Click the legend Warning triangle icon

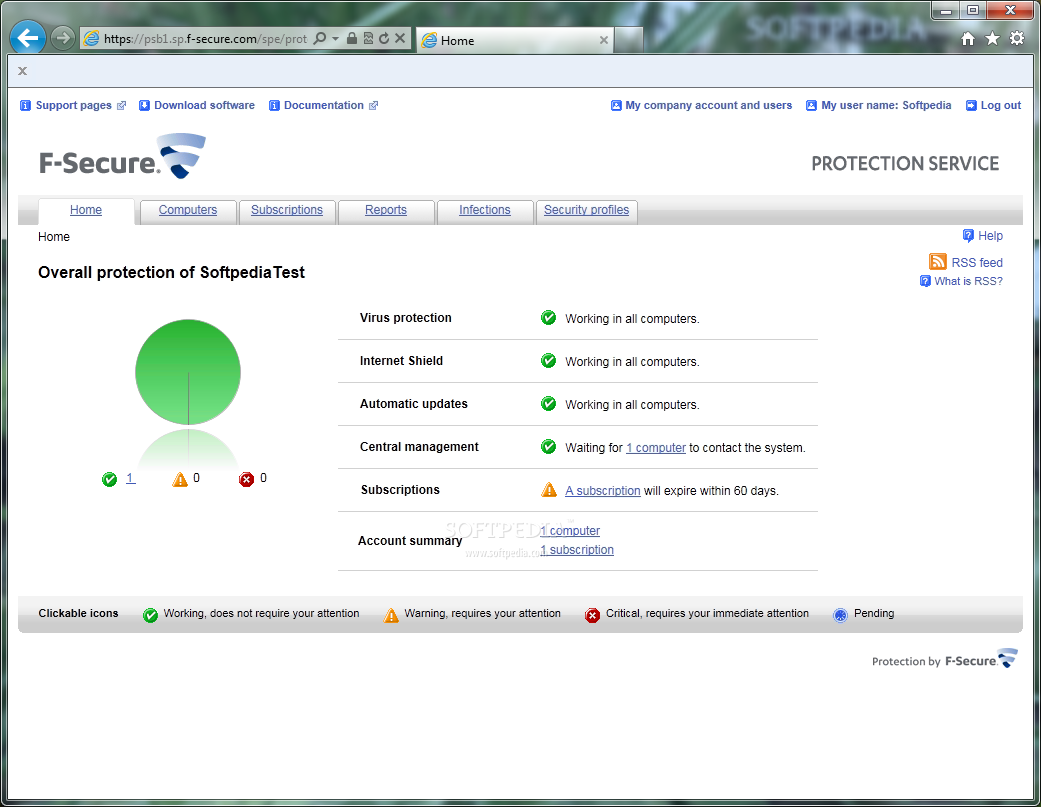tap(392, 615)
